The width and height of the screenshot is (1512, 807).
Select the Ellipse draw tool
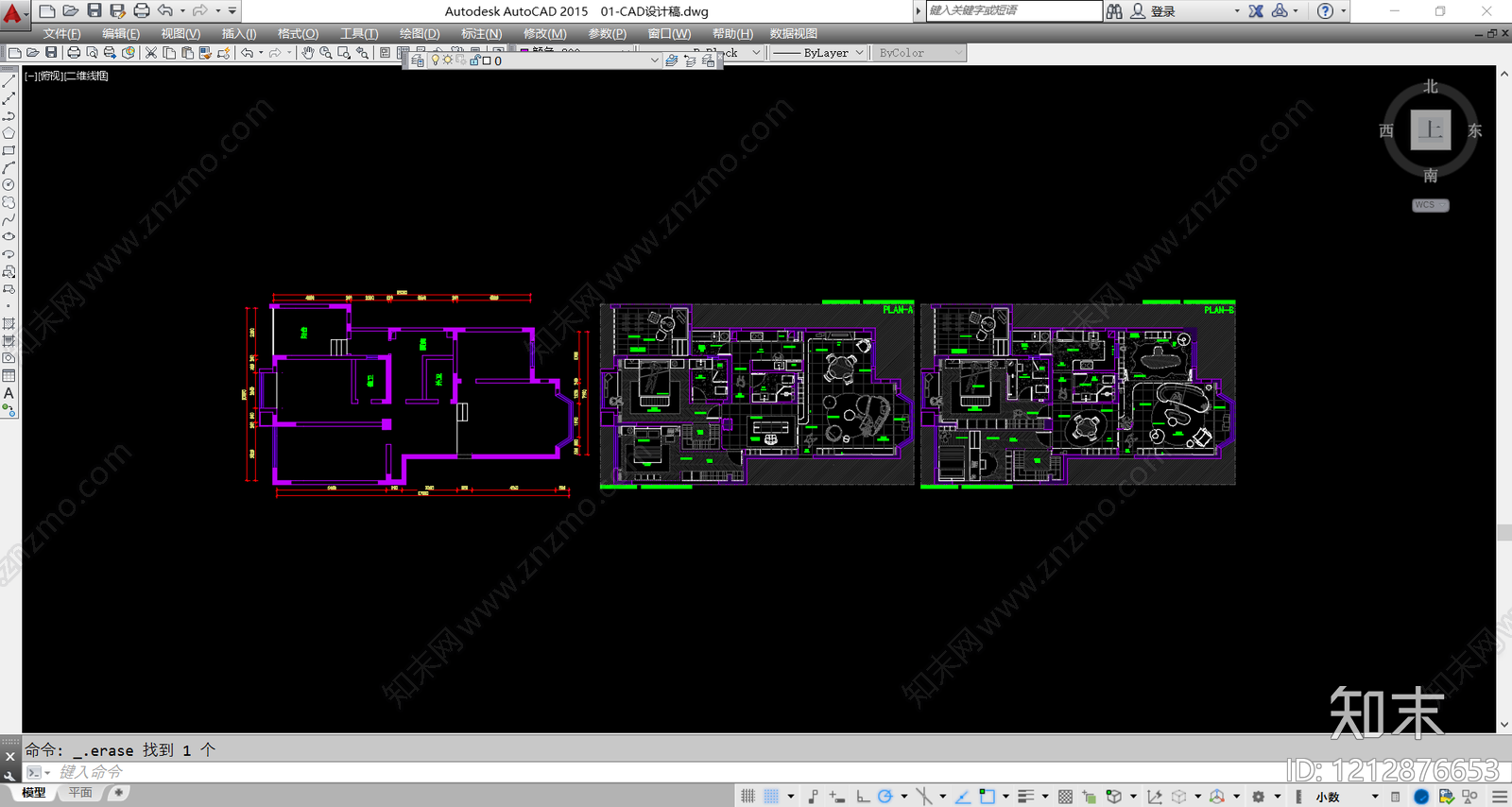[x=9, y=236]
